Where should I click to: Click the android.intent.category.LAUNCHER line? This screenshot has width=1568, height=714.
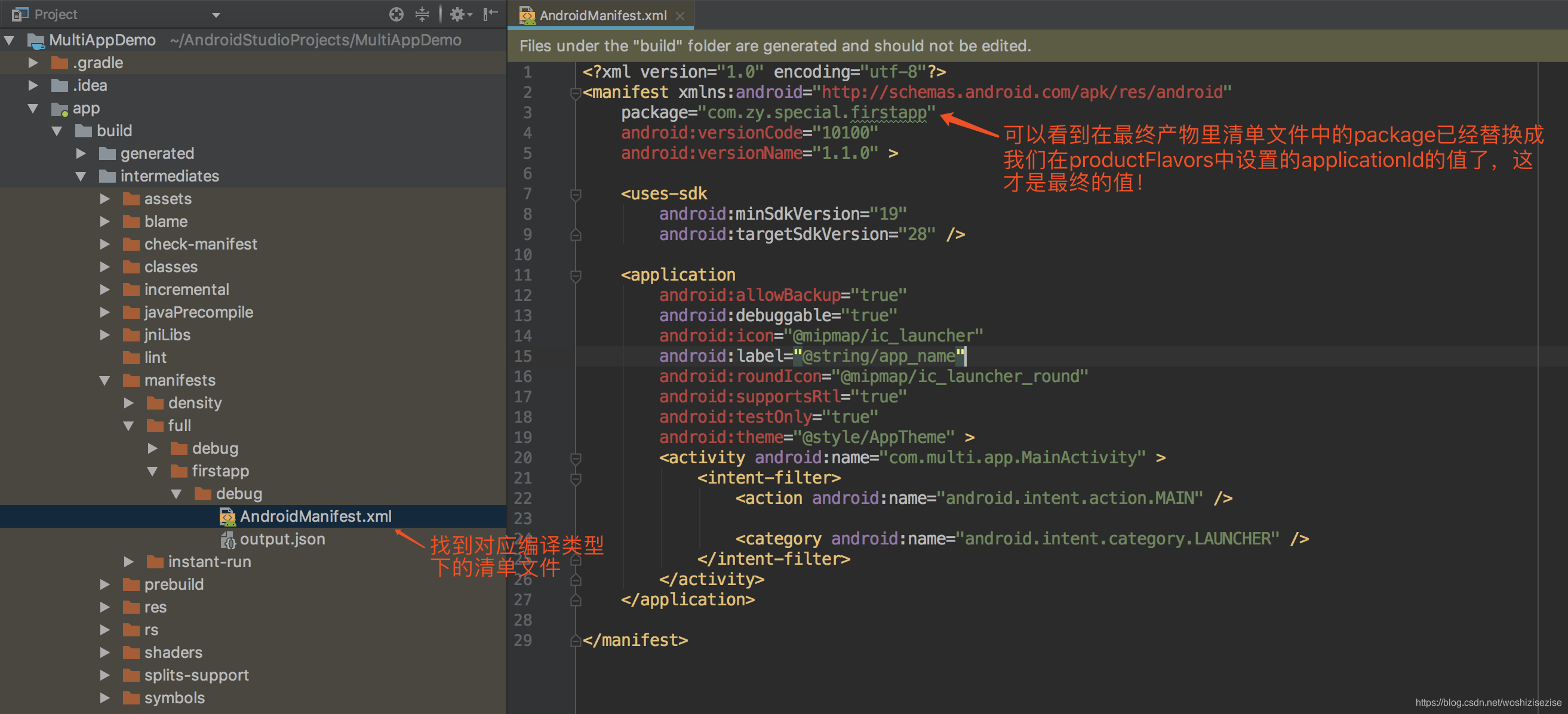coord(1022,538)
